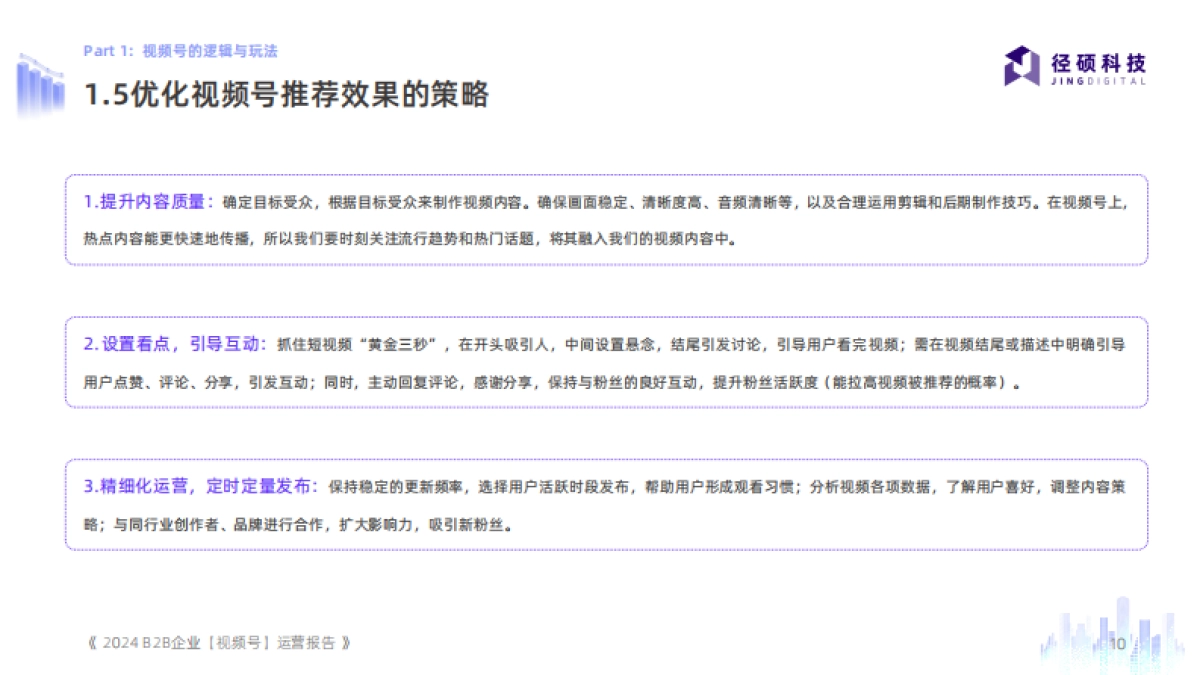Click the 'Part 1: 视频号的逻辑与玩法' header
Image resolution: width=1200 pixels, height=675 pixels.
click(x=180, y=50)
